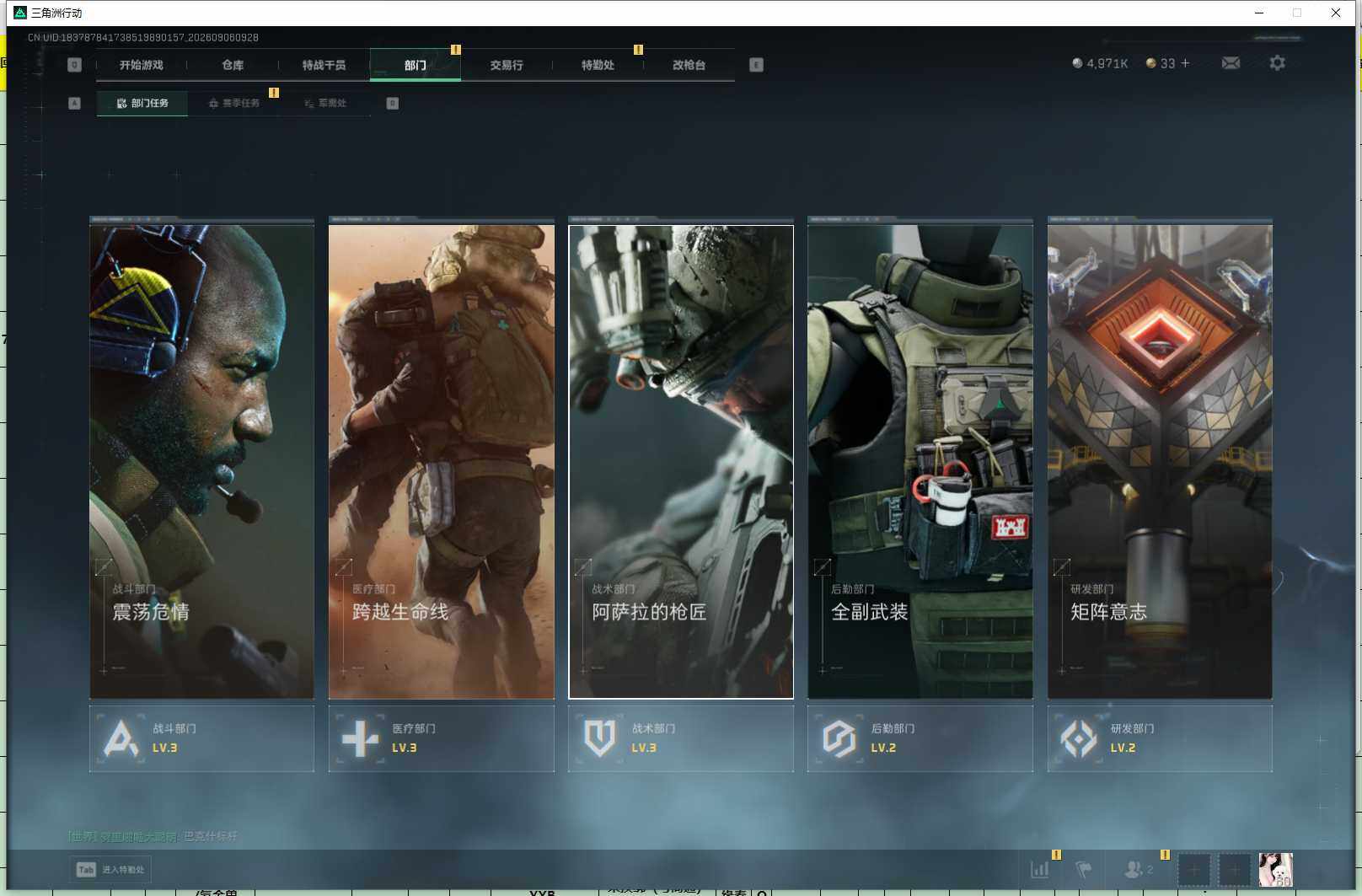This screenshot has width=1362, height=896.
Task: Click the second empty squad slot plus
Action: tap(1235, 870)
